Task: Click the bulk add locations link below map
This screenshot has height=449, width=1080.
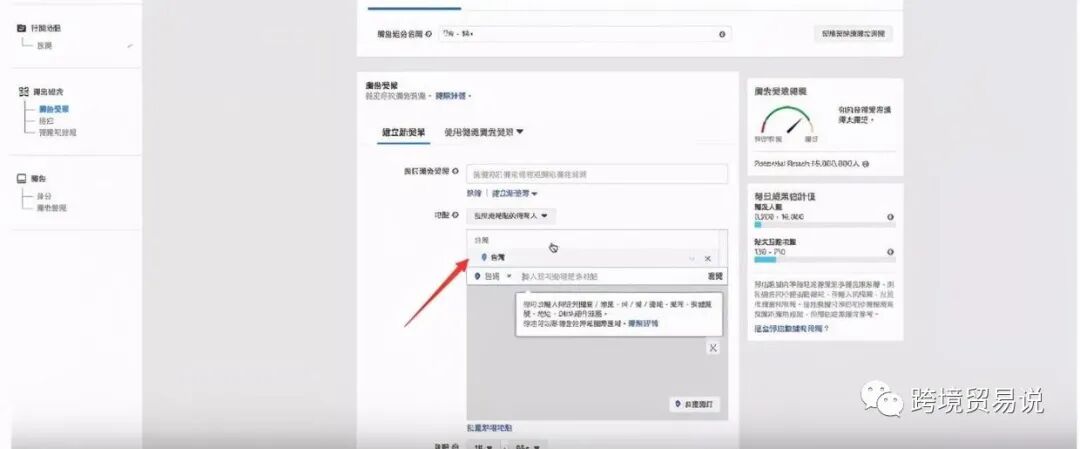Action: pos(489,428)
